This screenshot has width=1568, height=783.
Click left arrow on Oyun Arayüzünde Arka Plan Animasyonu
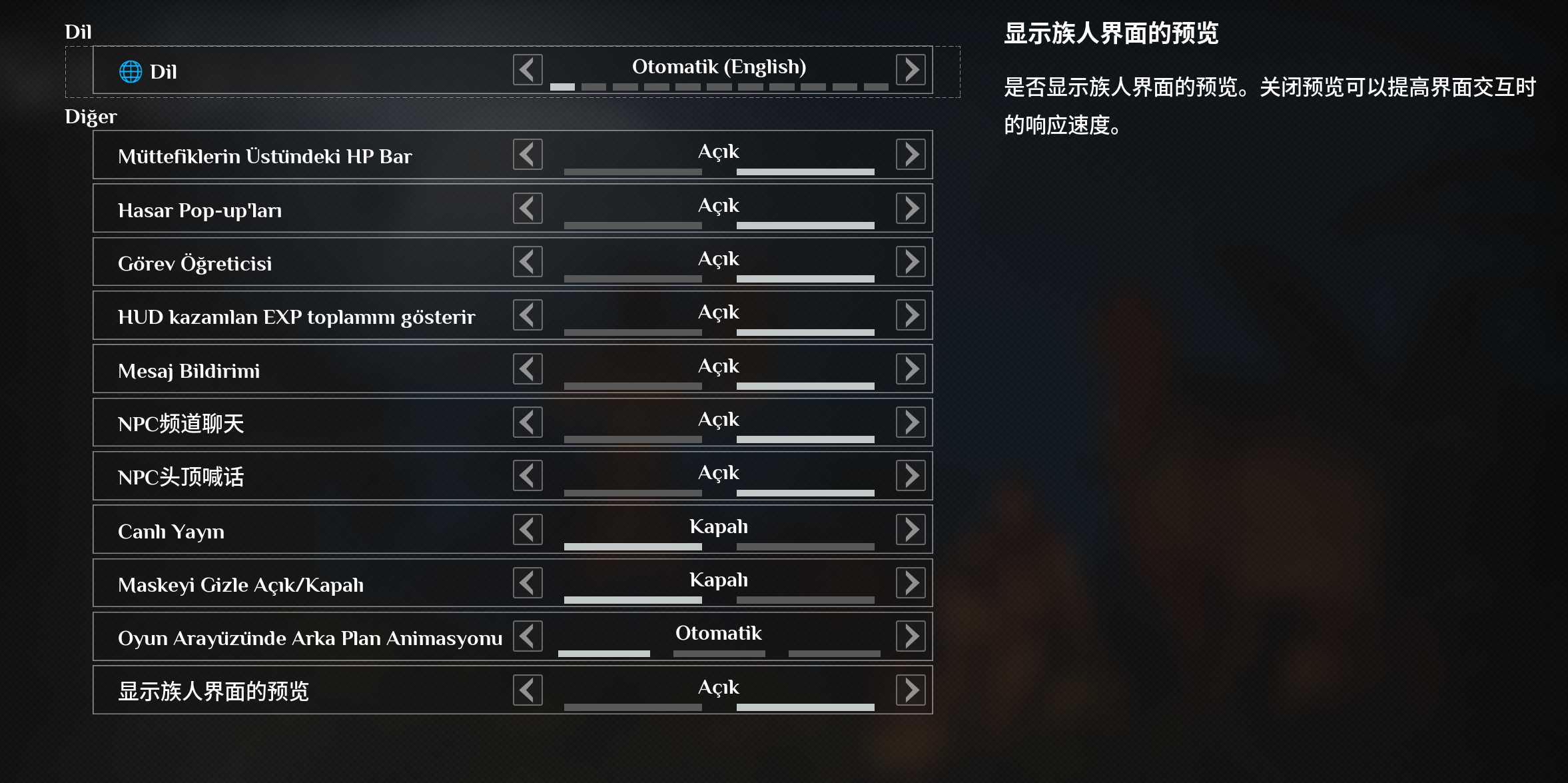[528, 636]
